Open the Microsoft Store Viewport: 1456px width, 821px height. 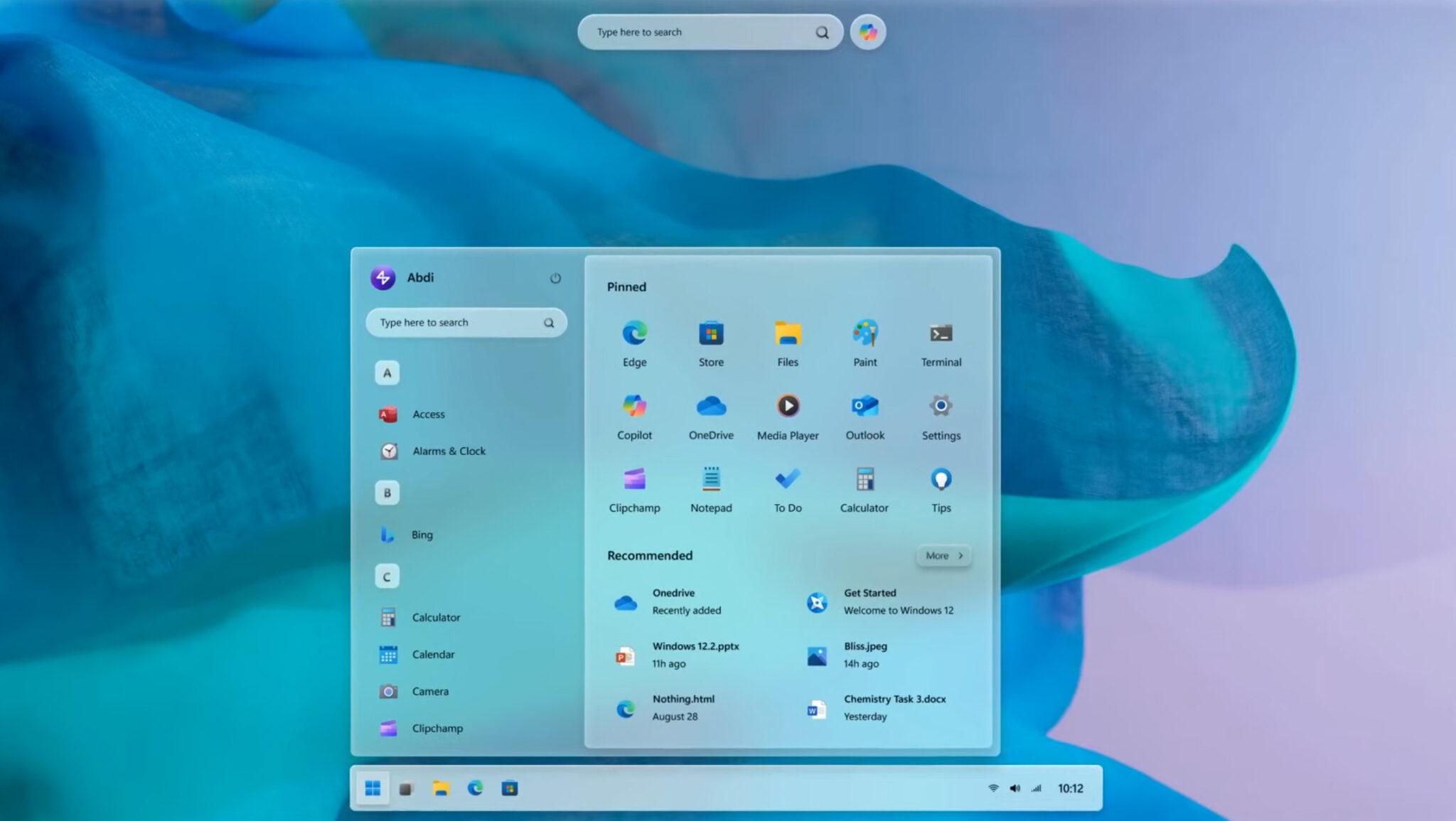[710, 334]
